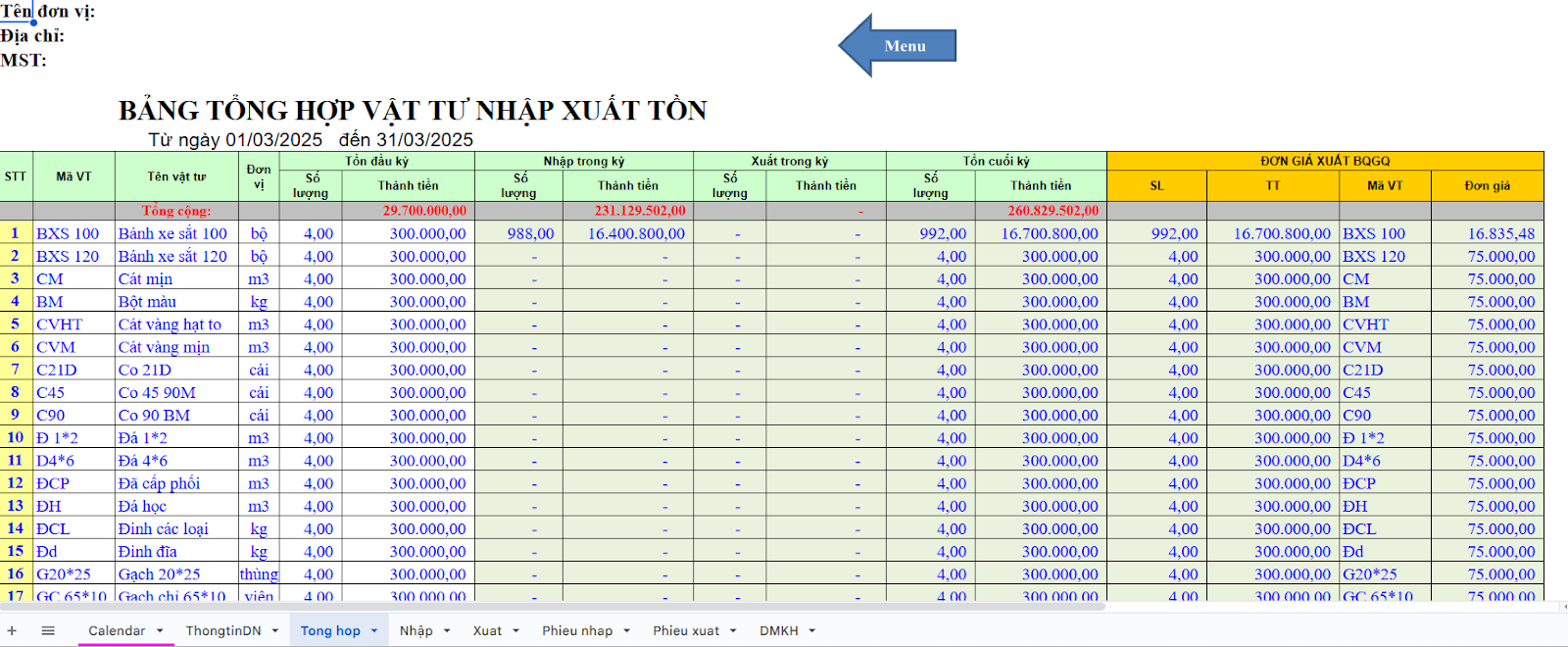Select total 231.129.502,00 cell
This screenshot has height=647, width=1568.
point(628,211)
